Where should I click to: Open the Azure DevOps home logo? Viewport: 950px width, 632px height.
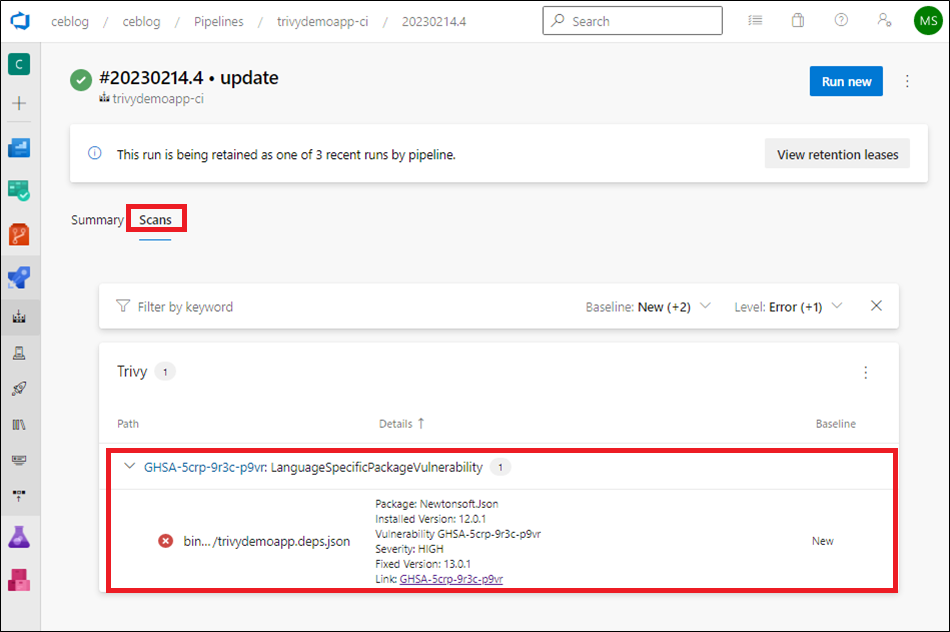click(20, 21)
